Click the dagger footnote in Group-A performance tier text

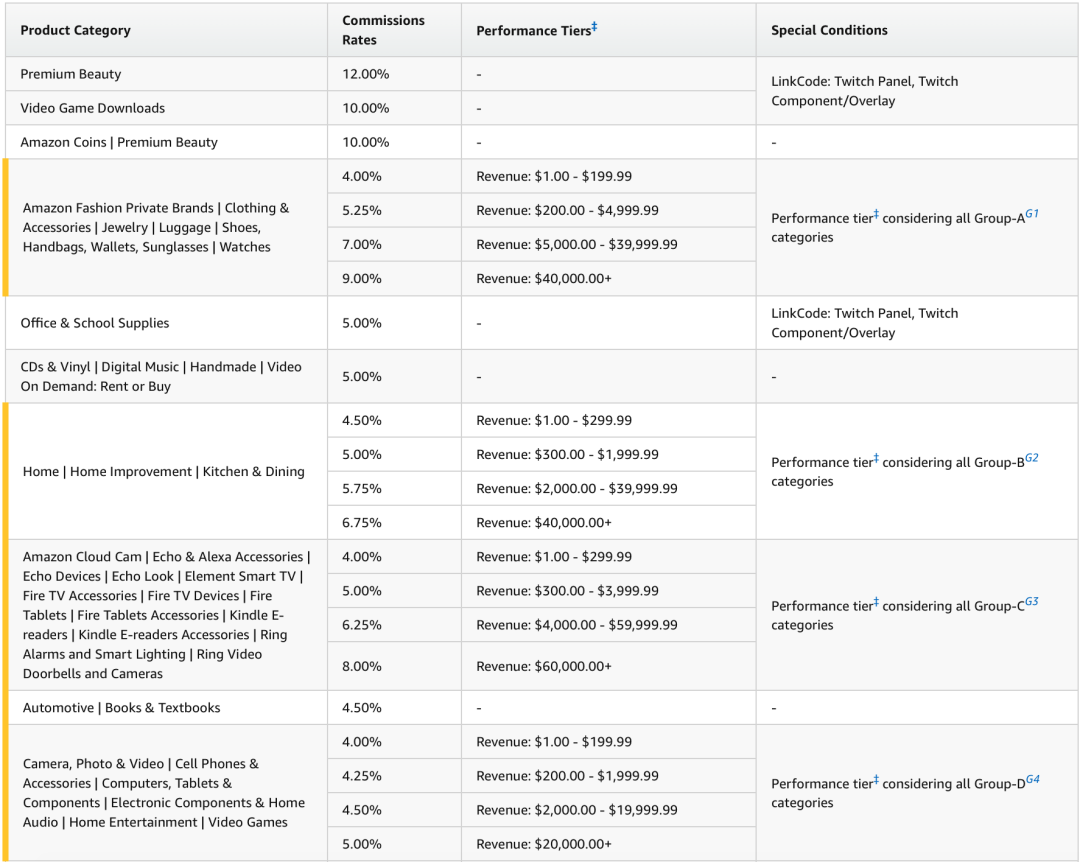tap(876, 214)
